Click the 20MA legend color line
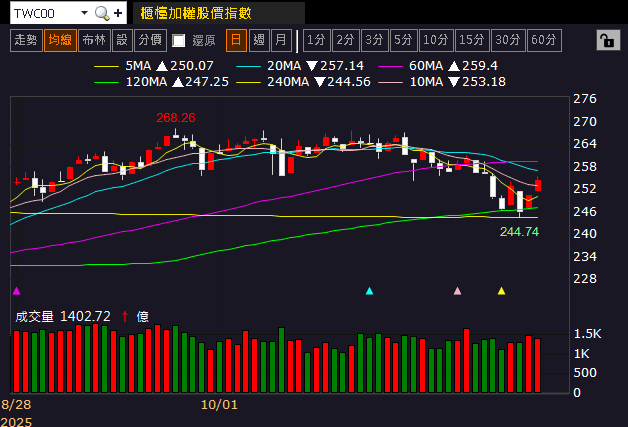 tap(248, 66)
